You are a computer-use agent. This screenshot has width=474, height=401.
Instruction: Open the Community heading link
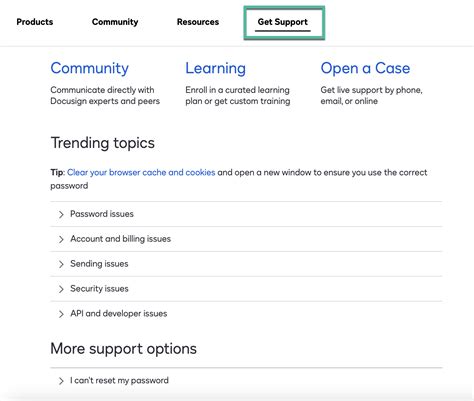[89, 68]
